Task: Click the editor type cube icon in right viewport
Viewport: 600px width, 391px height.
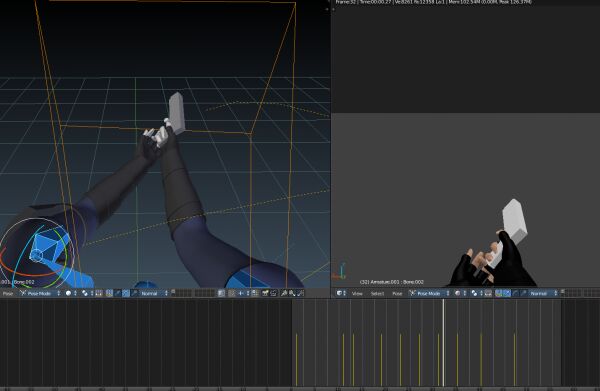Action: (x=339, y=293)
